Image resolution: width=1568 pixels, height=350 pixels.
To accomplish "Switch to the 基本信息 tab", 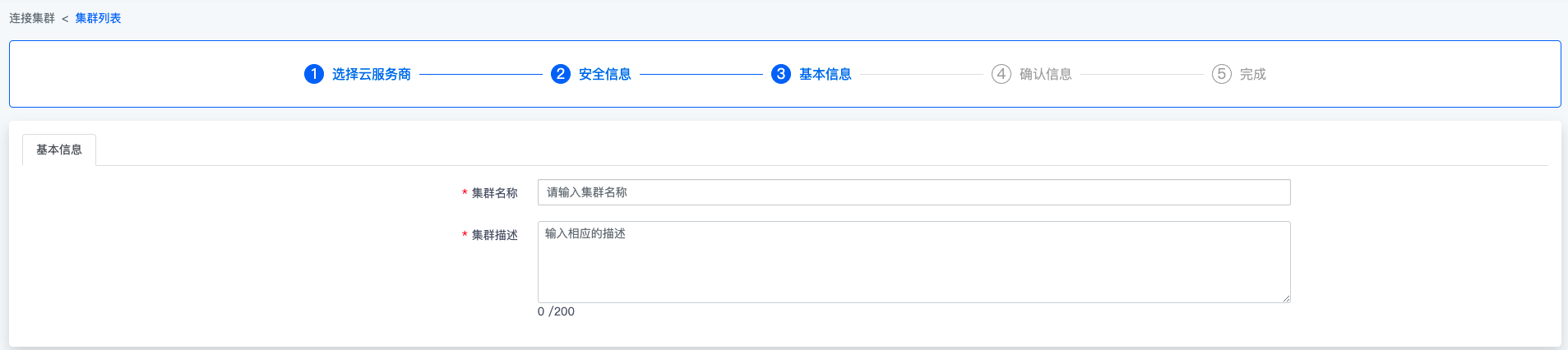I will coord(59,150).
